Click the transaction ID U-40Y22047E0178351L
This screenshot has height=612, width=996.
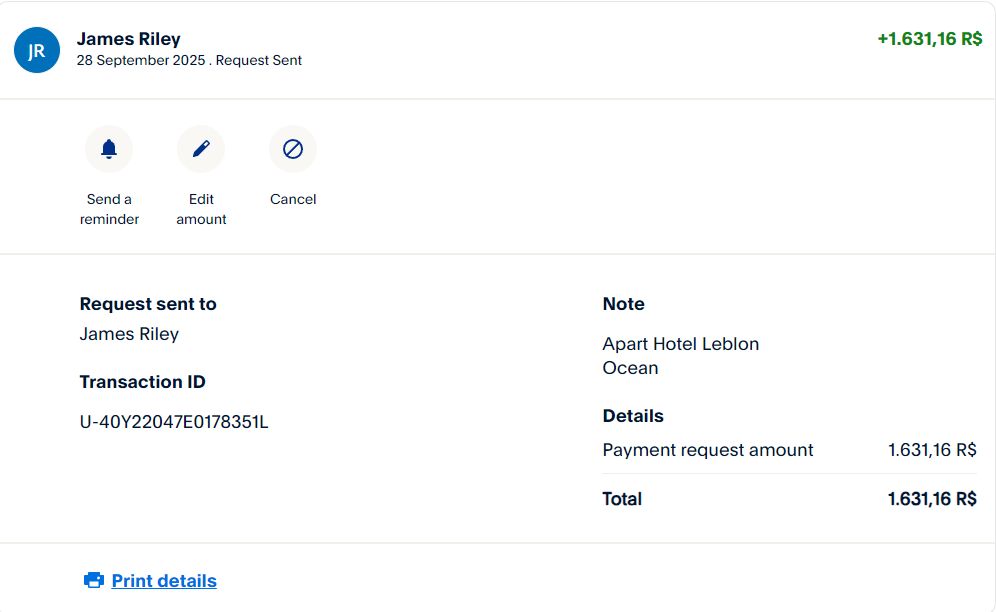tap(174, 422)
